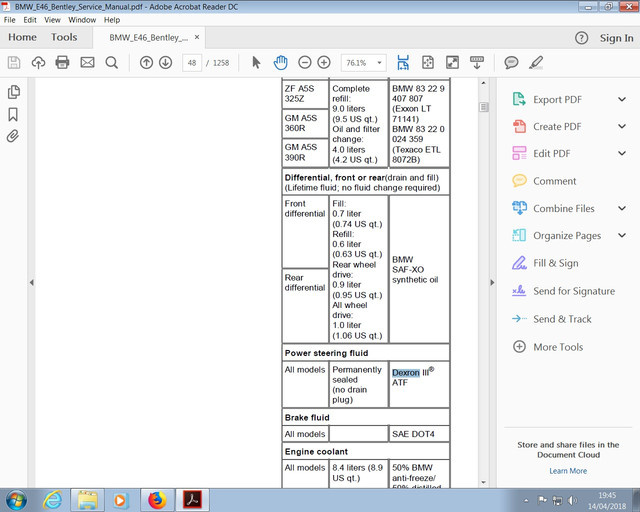Click the Save file icon
640x512 pixels.
coord(14,62)
